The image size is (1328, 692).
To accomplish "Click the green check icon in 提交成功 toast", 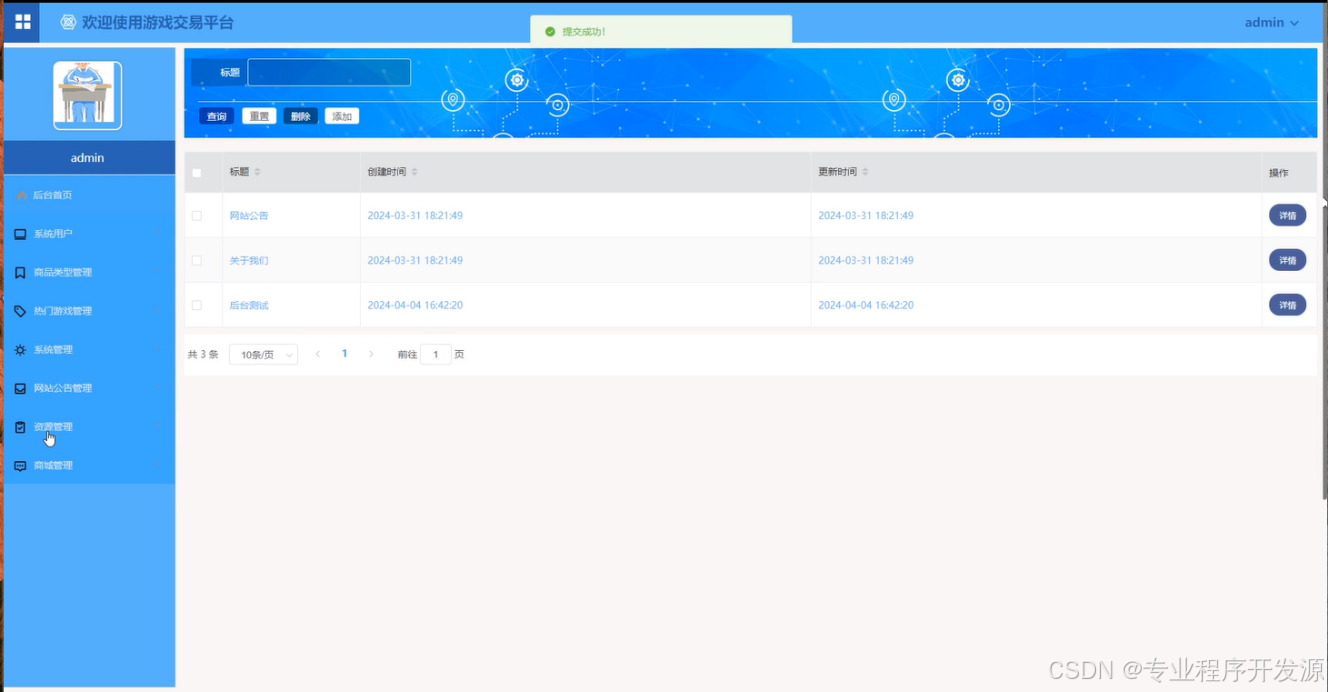I will [x=550, y=32].
